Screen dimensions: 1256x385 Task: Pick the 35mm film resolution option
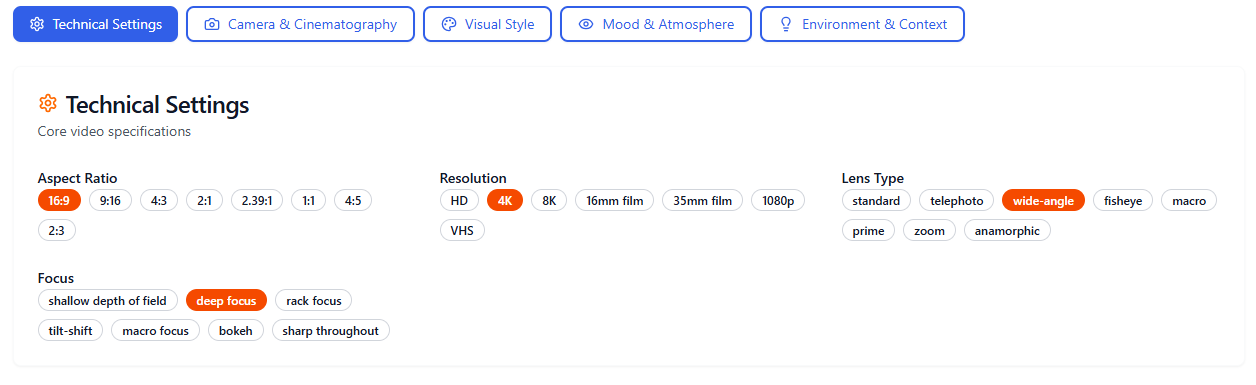click(x=702, y=200)
